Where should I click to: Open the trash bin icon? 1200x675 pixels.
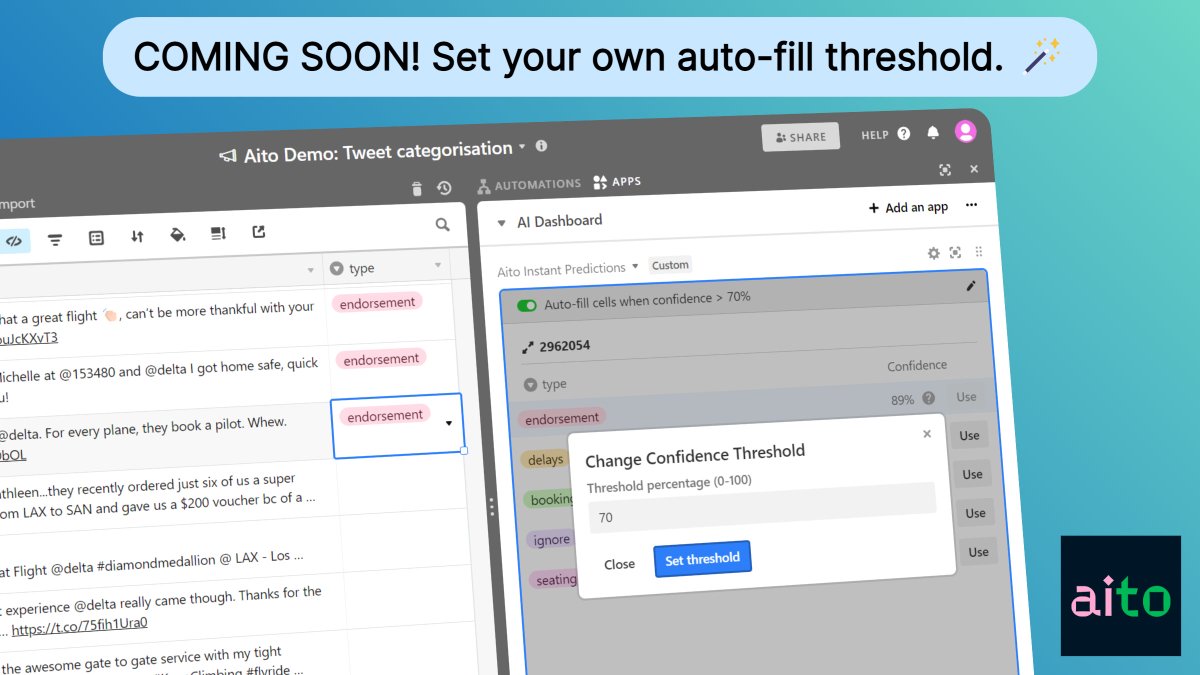click(418, 188)
